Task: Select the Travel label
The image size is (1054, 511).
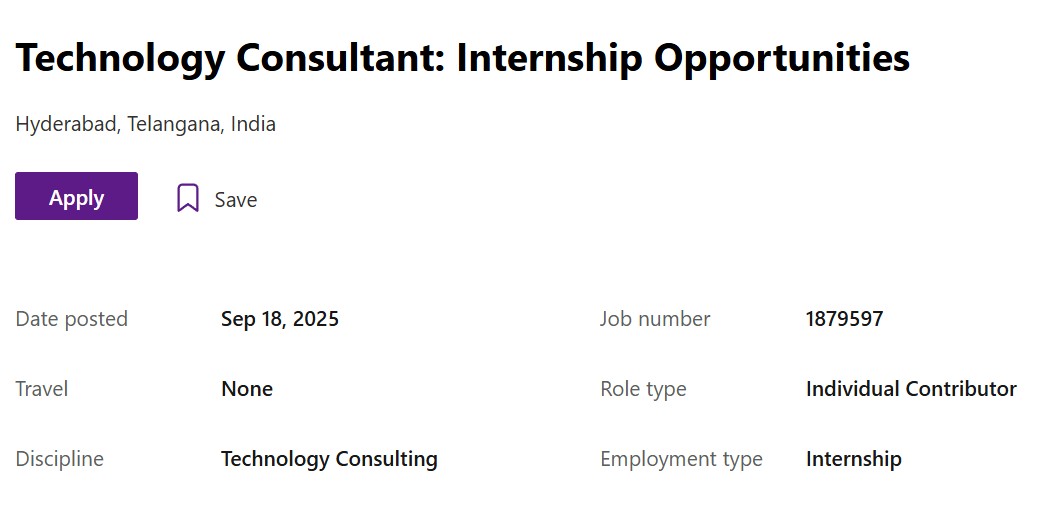Action: pyautogui.click(x=42, y=389)
